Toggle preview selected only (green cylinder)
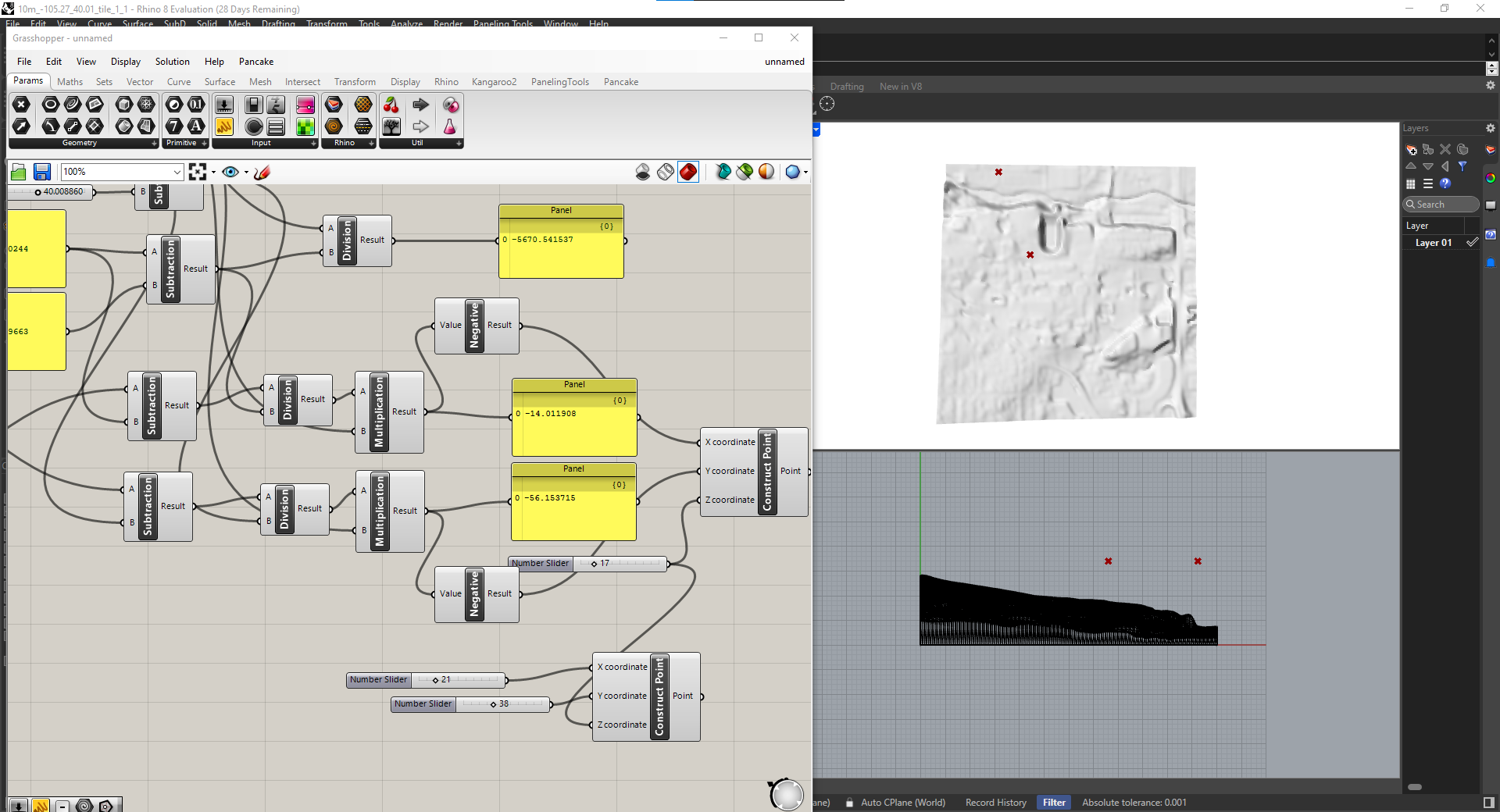This screenshot has height=812, width=1500. [745, 172]
